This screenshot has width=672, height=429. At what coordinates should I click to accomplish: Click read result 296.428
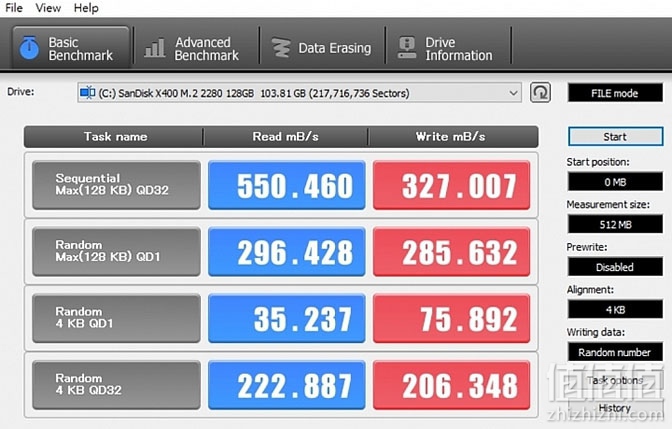pyautogui.click(x=287, y=252)
